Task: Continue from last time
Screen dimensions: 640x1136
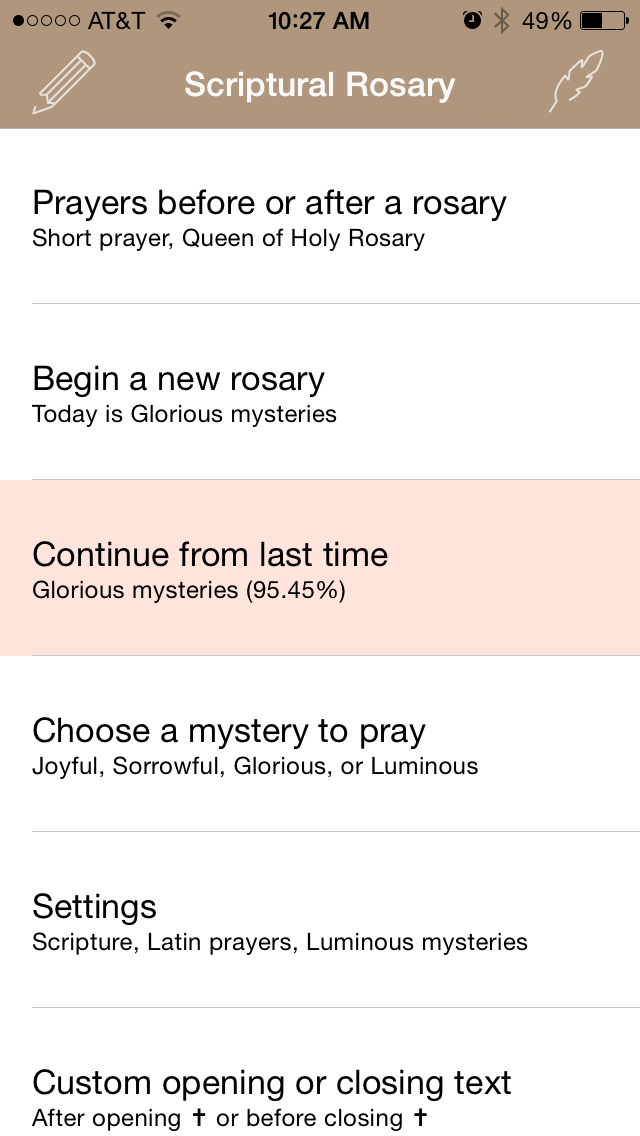Action: tap(210, 555)
